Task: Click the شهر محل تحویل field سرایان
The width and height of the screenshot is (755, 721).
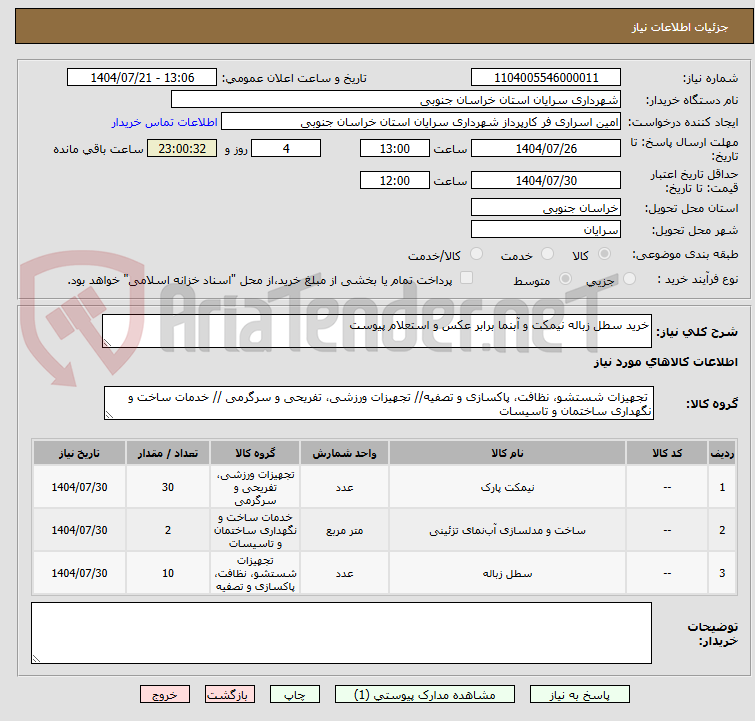Action: [546, 229]
